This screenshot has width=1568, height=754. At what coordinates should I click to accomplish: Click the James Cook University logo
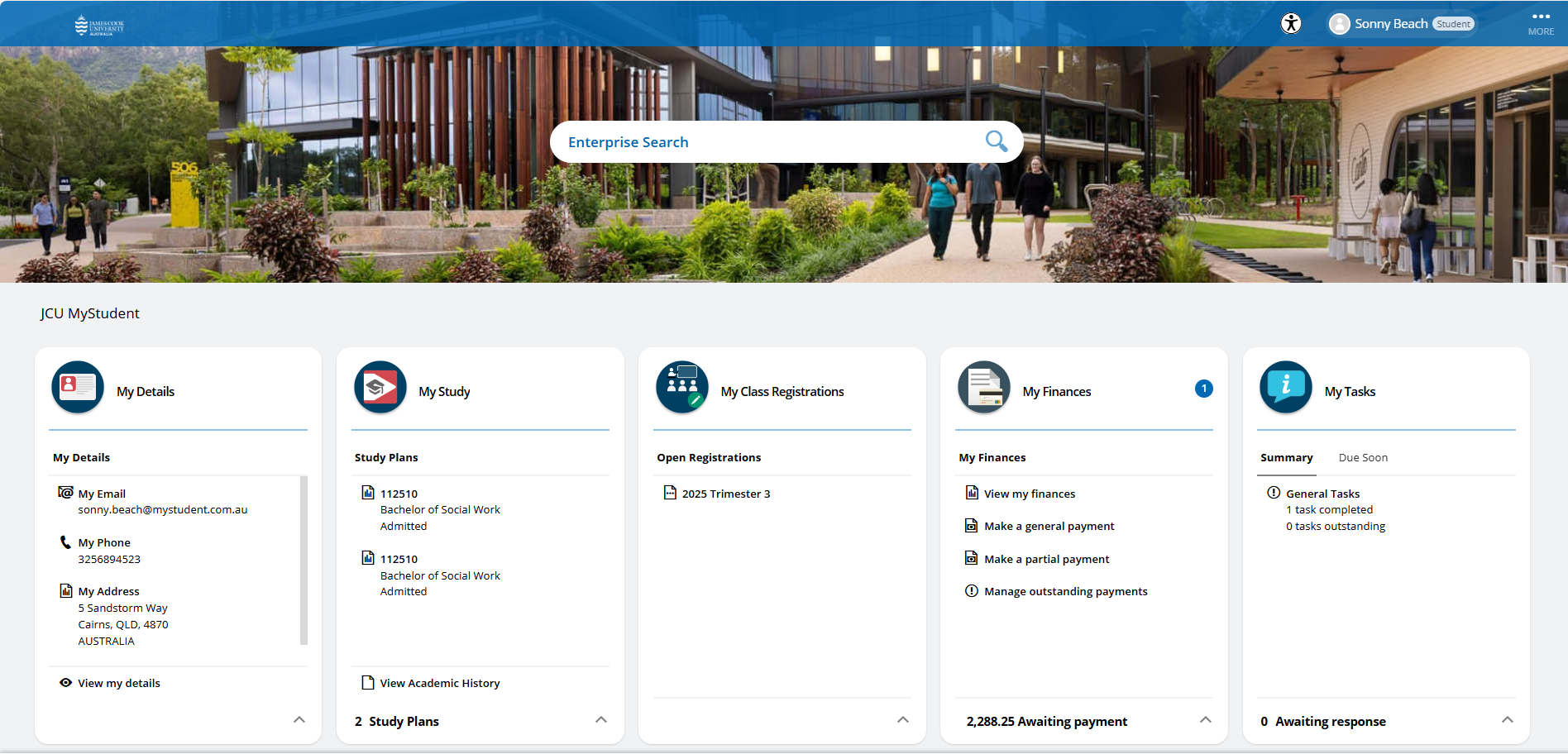click(99, 25)
